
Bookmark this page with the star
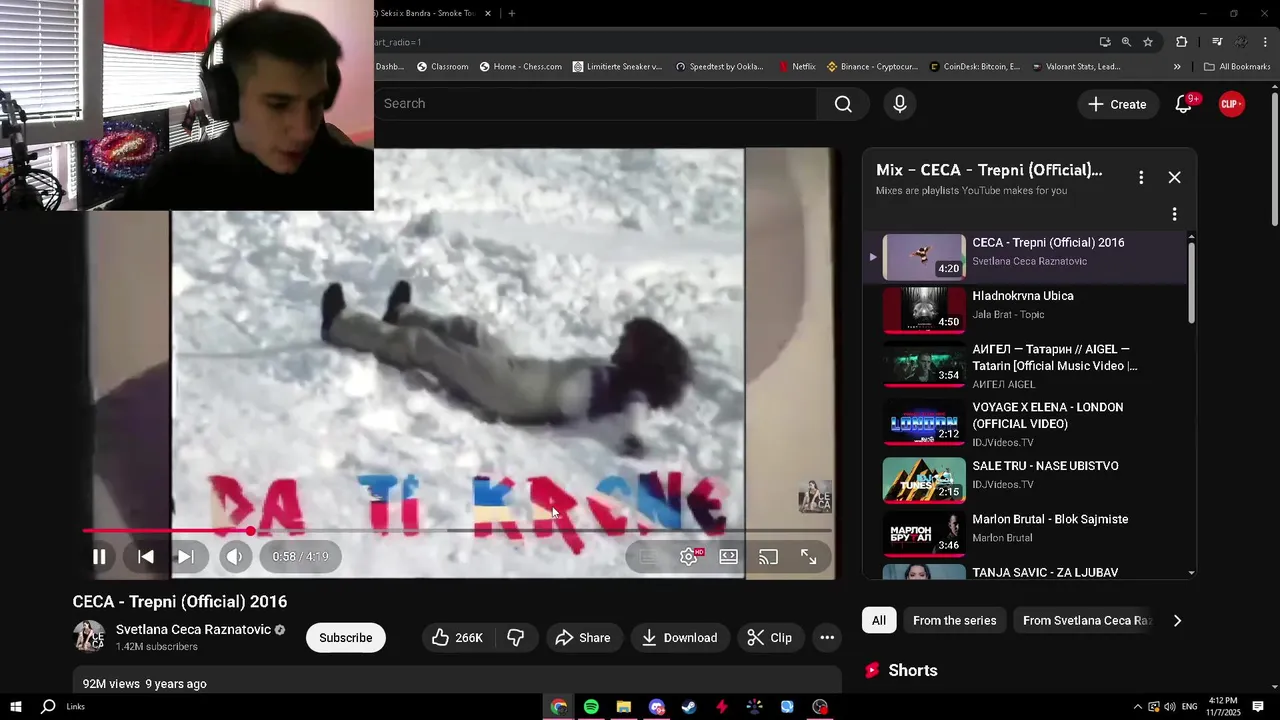pos(1148,42)
